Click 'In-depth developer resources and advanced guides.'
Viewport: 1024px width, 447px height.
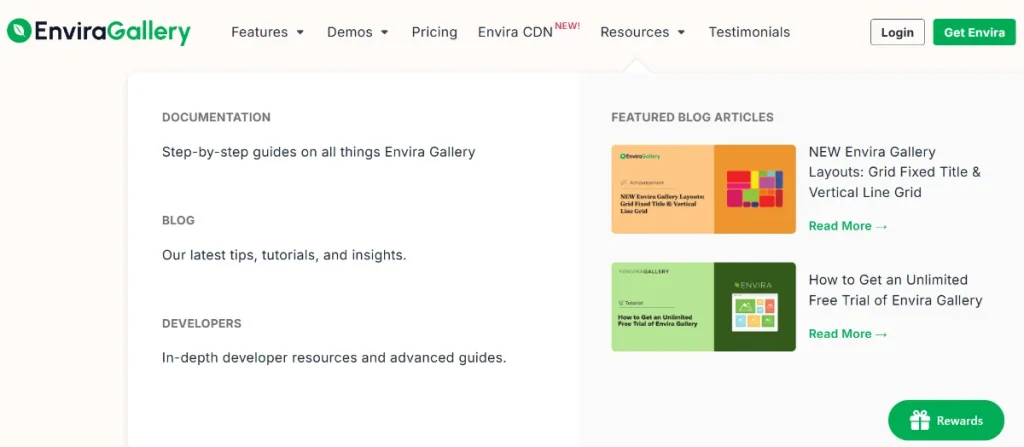[334, 358]
